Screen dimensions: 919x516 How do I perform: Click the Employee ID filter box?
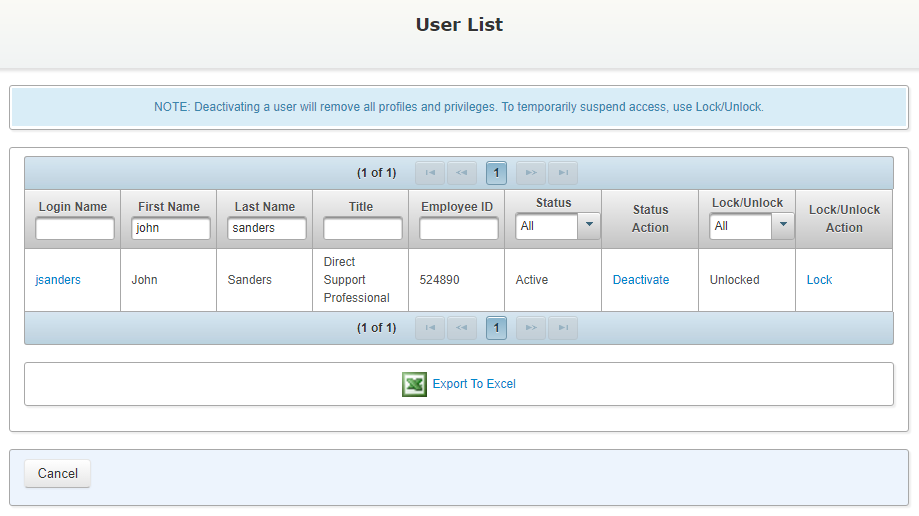pyautogui.click(x=458, y=229)
